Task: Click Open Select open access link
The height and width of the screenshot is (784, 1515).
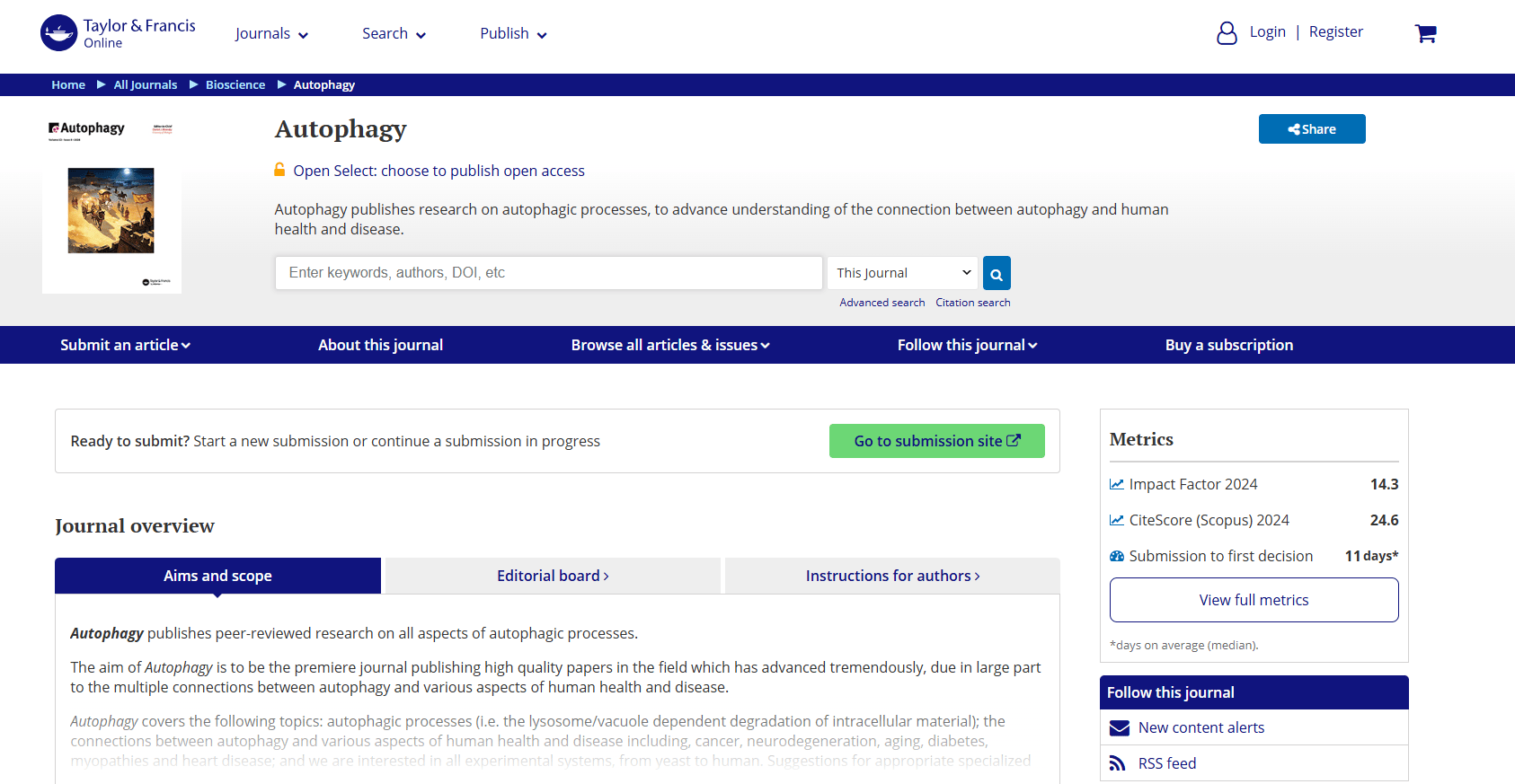Action: click(x=439, y=171)
